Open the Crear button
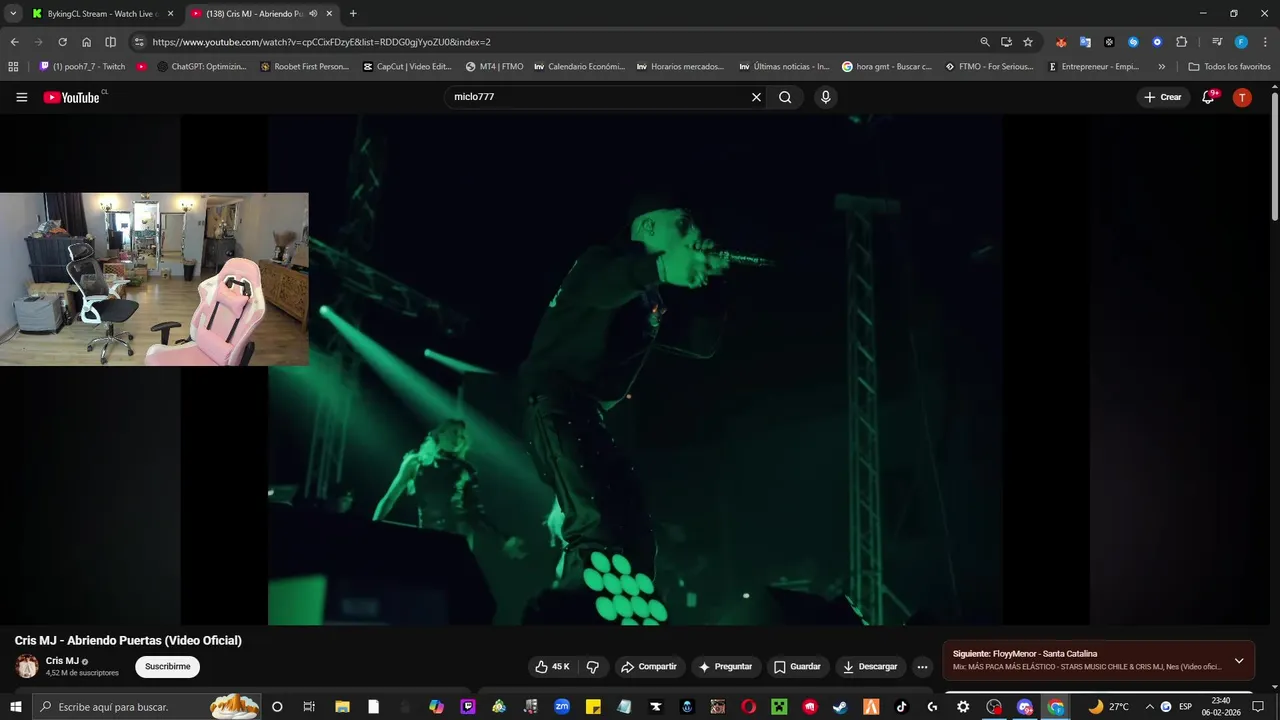The height and width of the screenshot is (720, 1280). [x=1163, y=97]
